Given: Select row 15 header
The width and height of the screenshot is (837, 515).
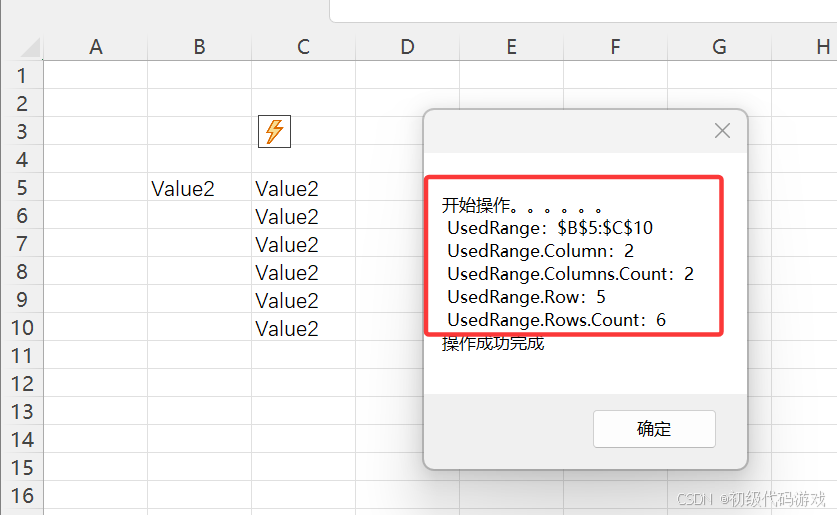Looking at the screenshot, I should 22,468.
